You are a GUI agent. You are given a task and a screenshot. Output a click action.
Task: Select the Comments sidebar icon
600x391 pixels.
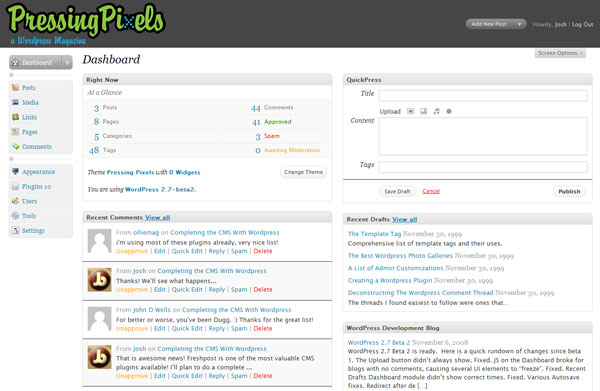click(15, 147)
